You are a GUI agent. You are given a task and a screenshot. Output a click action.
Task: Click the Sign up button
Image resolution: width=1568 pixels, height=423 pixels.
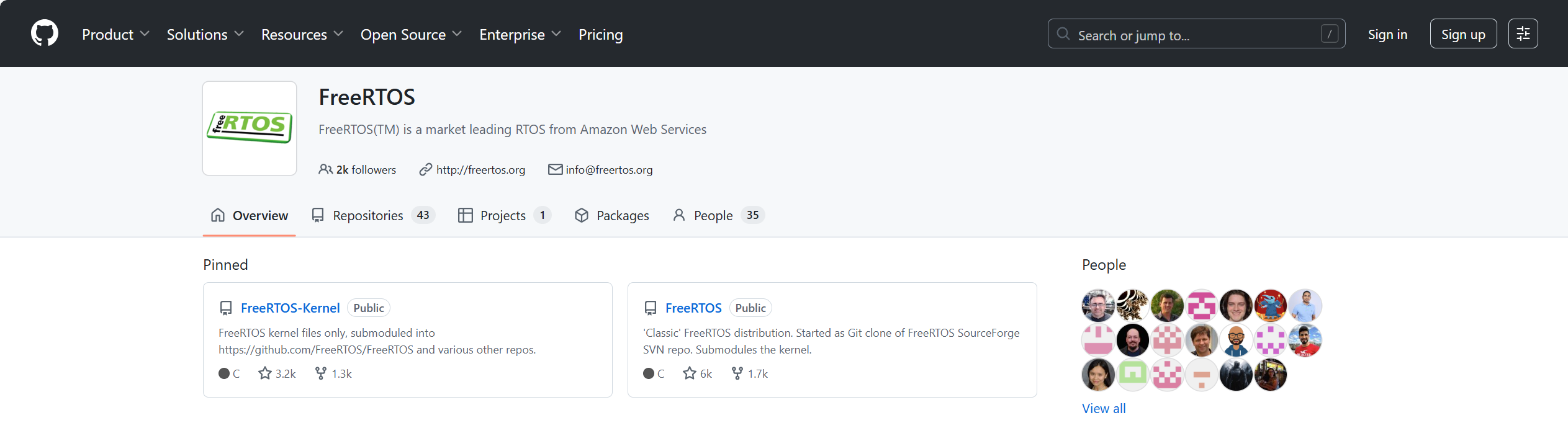point(1463,34)
